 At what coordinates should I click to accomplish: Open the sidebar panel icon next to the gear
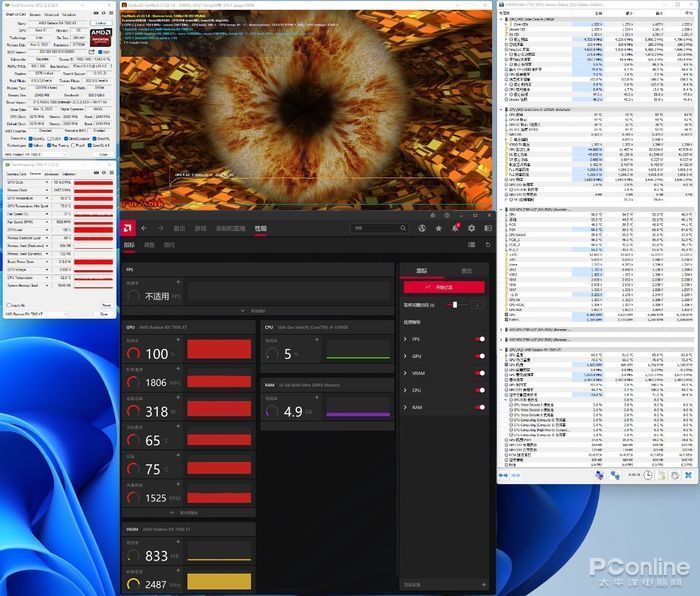pyautogui.click(x=488, y=228)
